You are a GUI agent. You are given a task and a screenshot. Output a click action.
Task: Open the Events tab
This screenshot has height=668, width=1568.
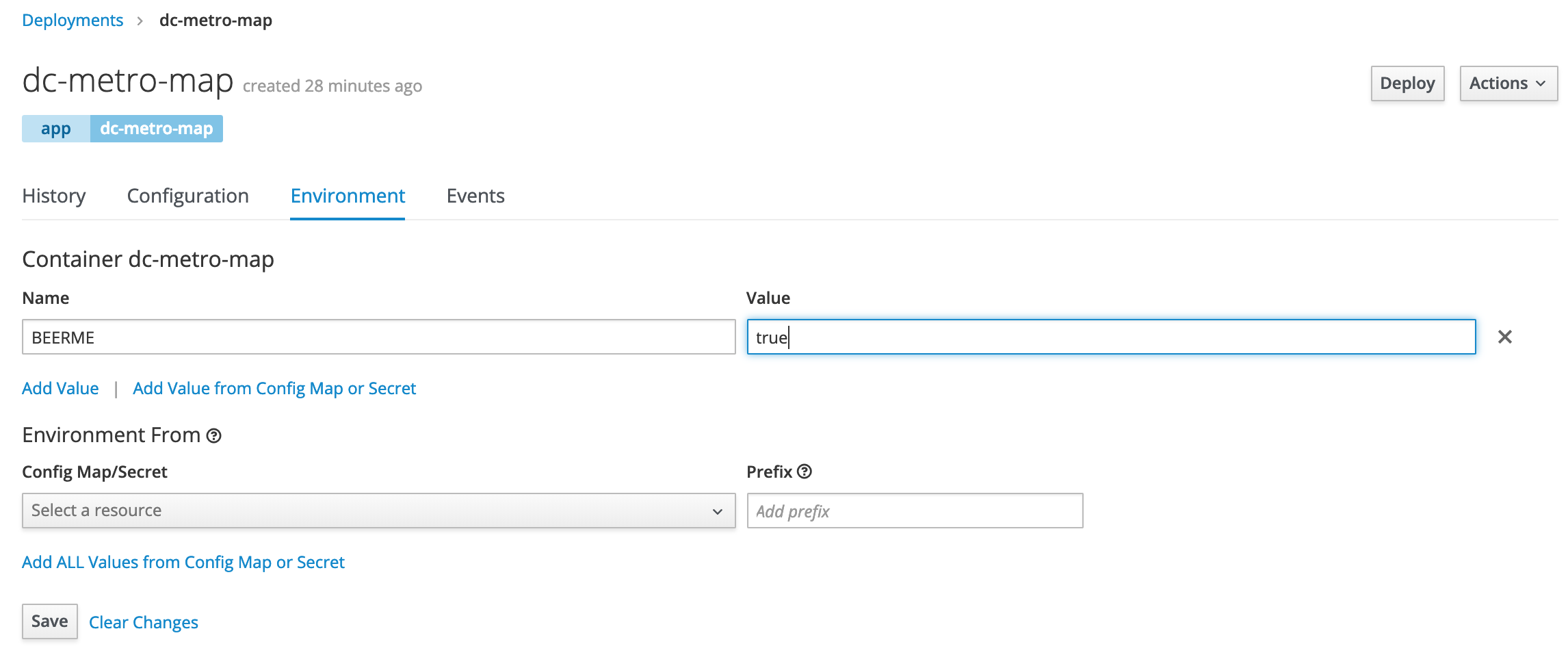pos(475,196)
